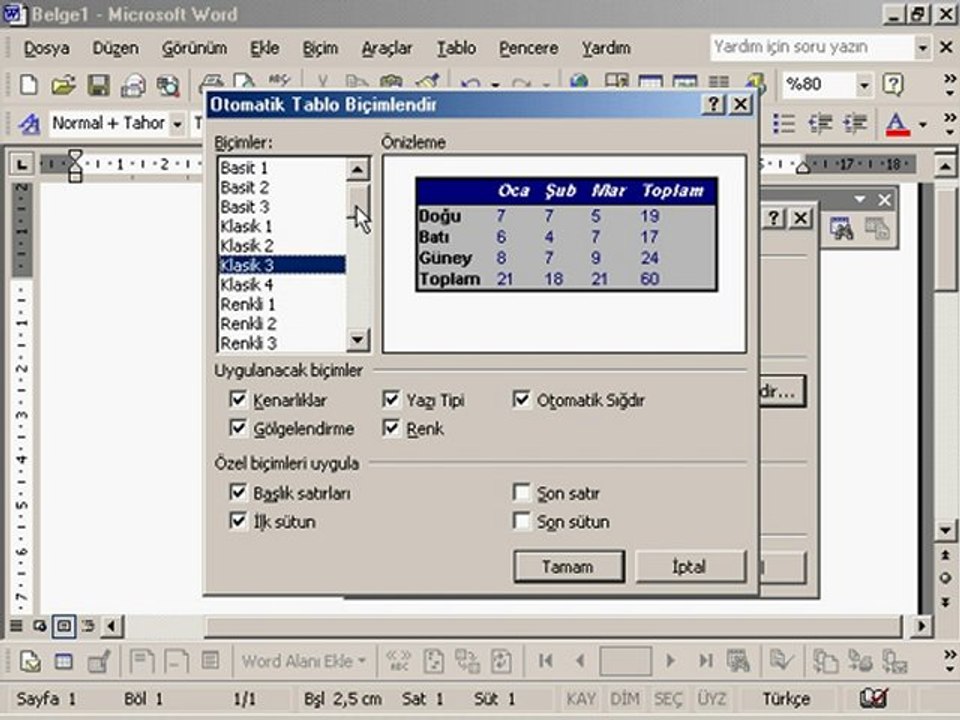Select Klasik 4 in the Biçimler list
Image resolution: width=960 pixels, height=720 pixels.
pyautogui.click(x=282, y=285)
